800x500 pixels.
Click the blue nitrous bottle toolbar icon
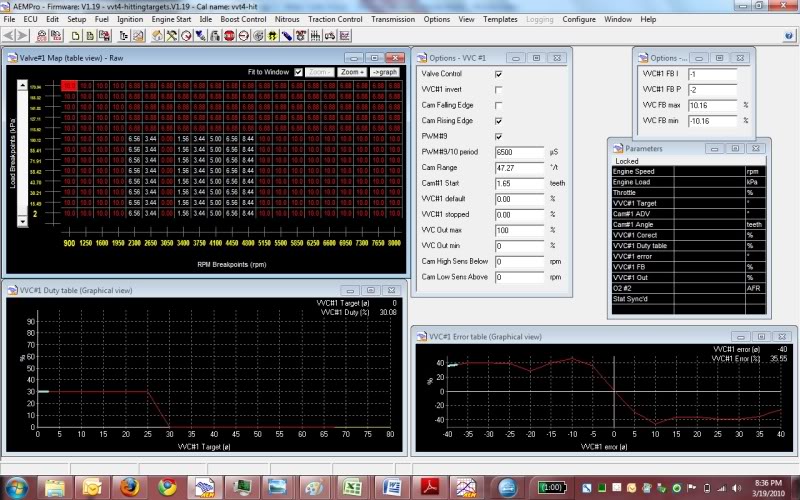click(x=287, y=36)
